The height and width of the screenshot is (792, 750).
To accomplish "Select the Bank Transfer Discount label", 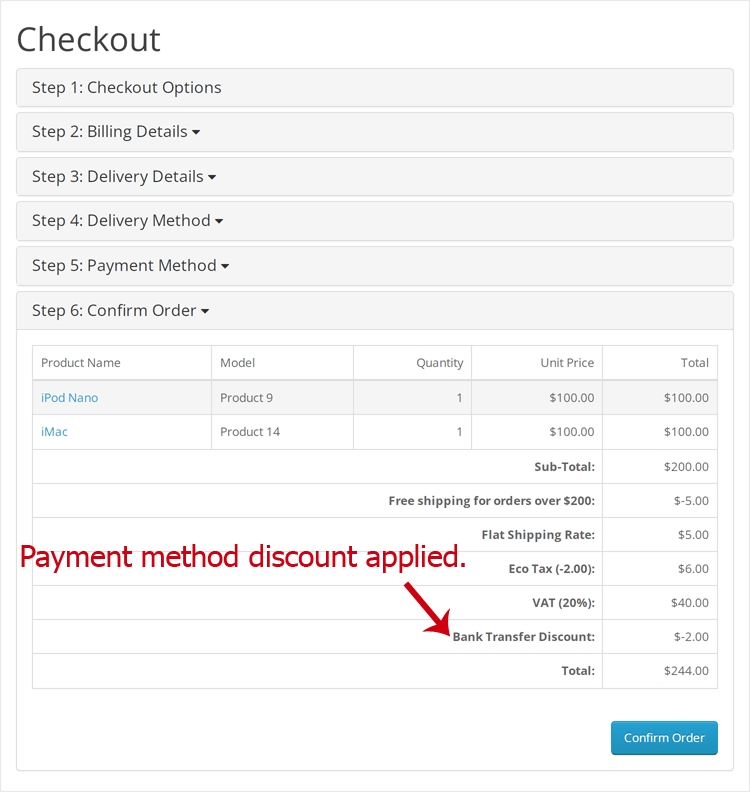I will click(524, 637).
